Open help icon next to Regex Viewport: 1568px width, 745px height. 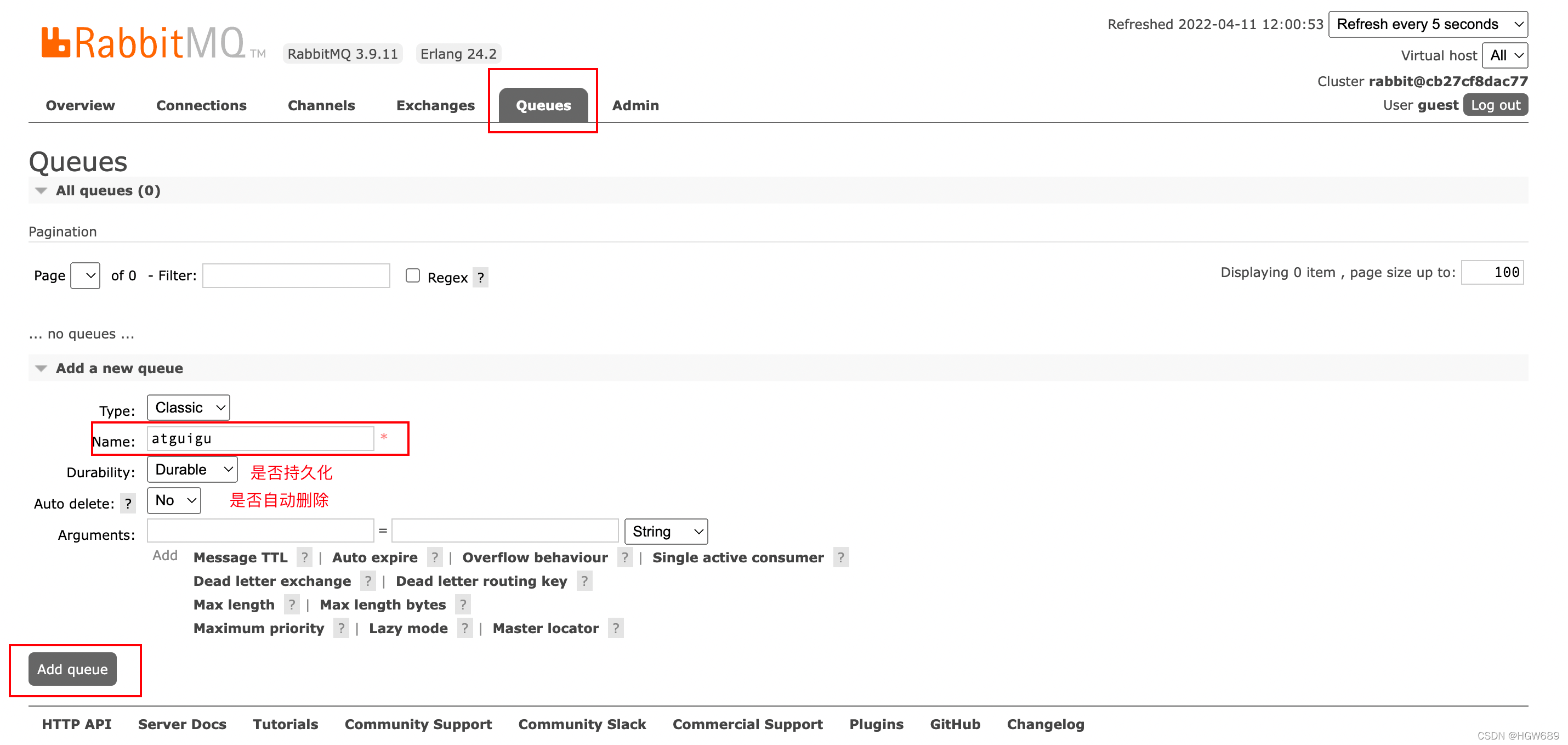pyautogui.click(x=480, y=278)
